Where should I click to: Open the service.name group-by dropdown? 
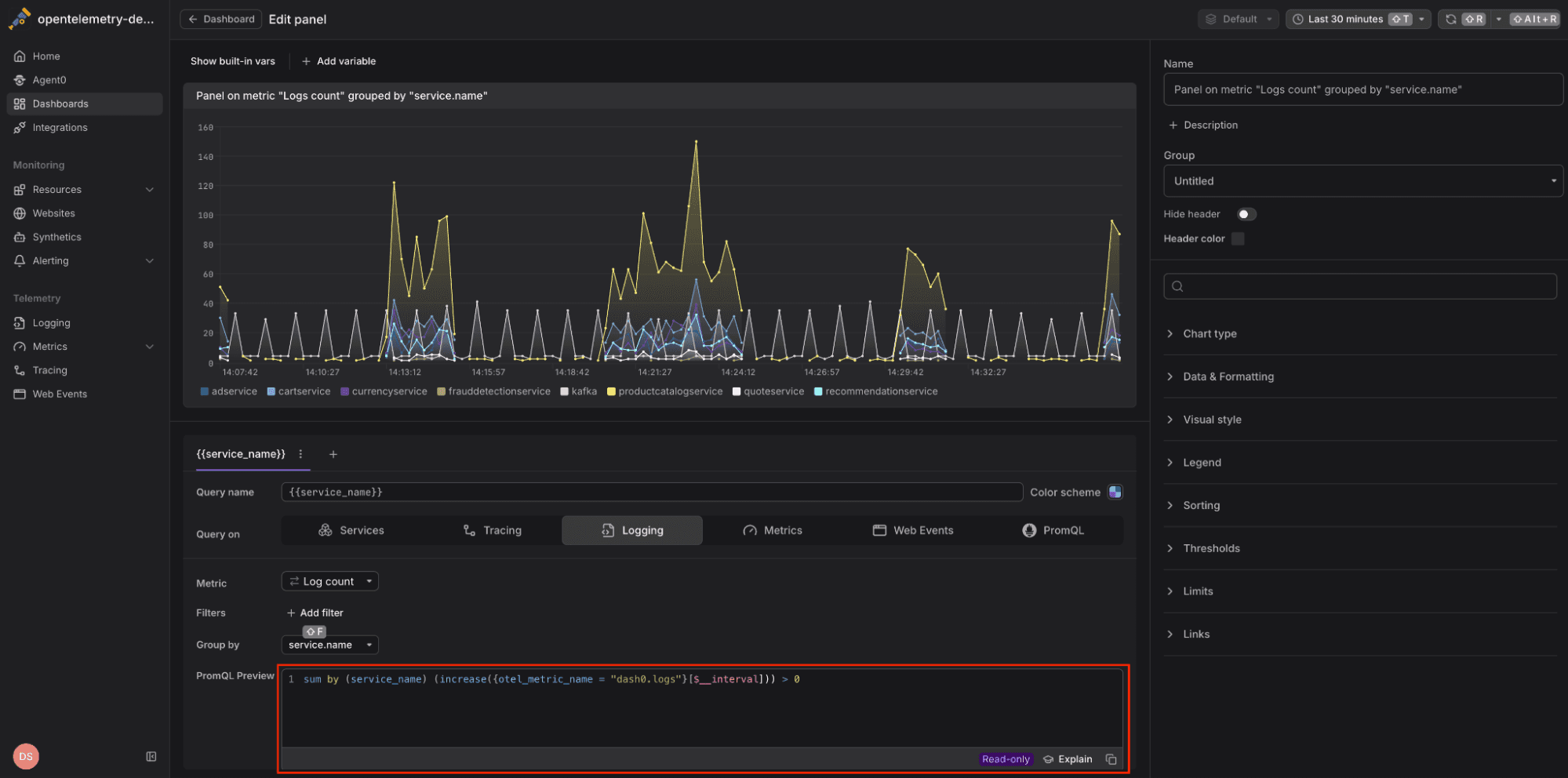(x=330, y=645)
